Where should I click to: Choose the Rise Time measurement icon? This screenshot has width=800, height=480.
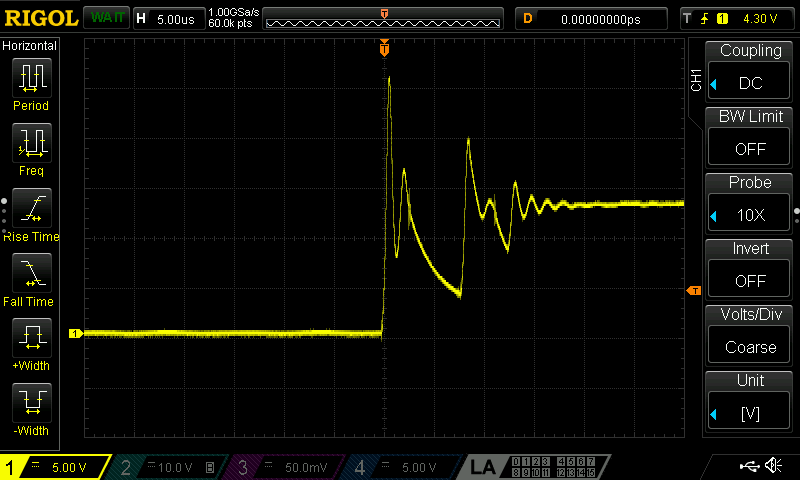31,208
